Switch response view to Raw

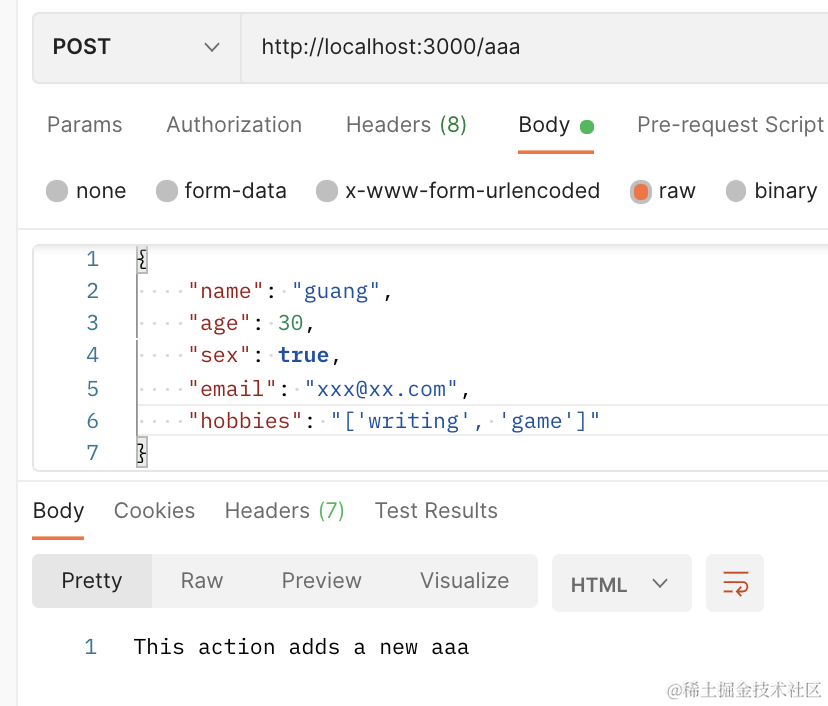click(x=202, y=581)
